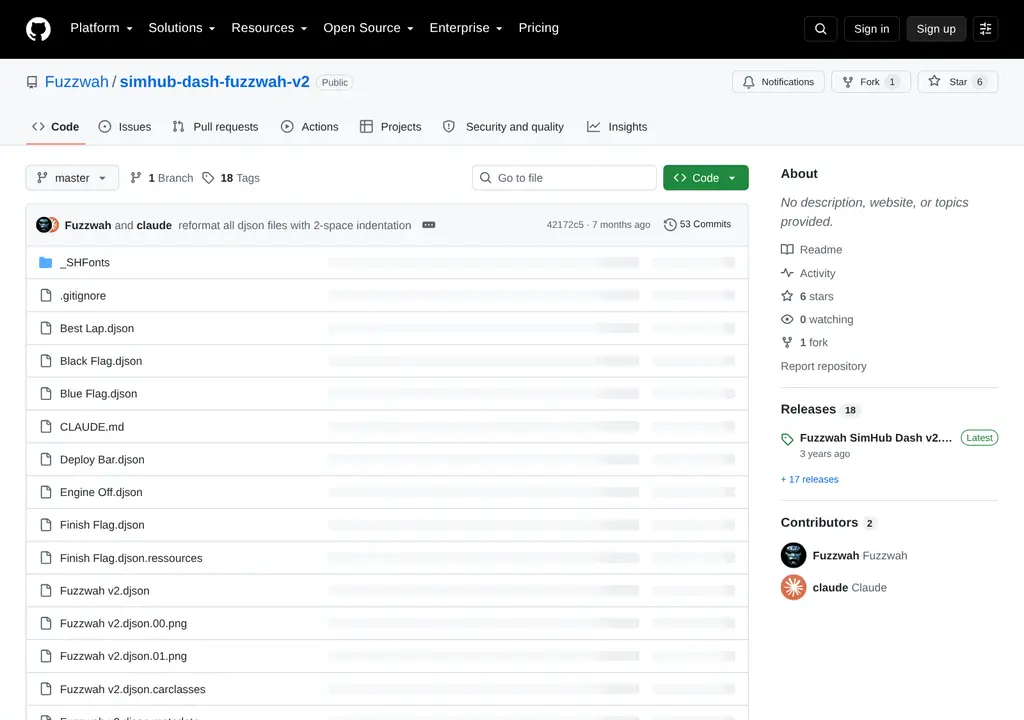Open the Solutions dropdown menu
The image size is (1024, 720).
182,28
